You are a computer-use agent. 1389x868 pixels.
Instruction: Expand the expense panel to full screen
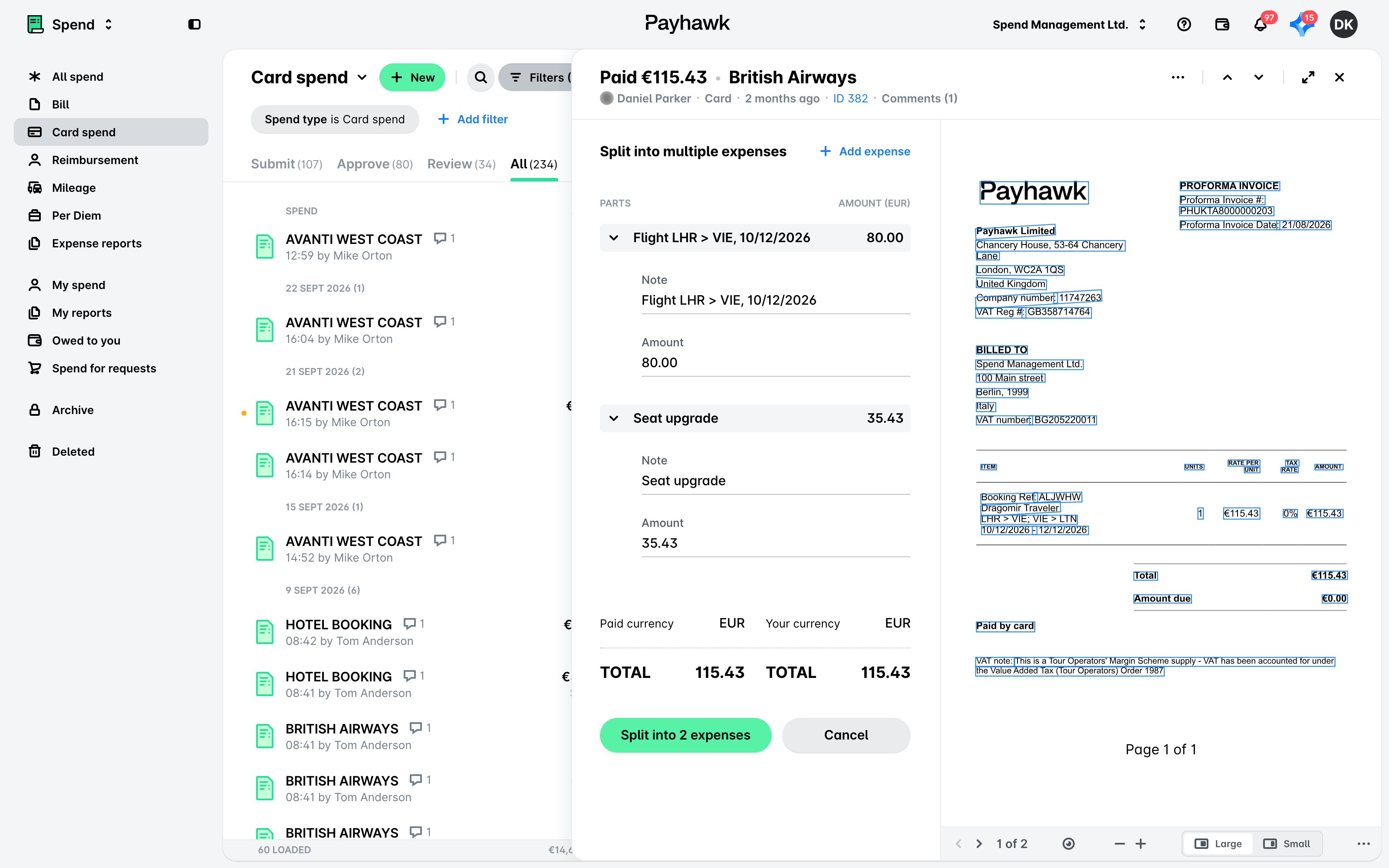[x=1308, y=78]
